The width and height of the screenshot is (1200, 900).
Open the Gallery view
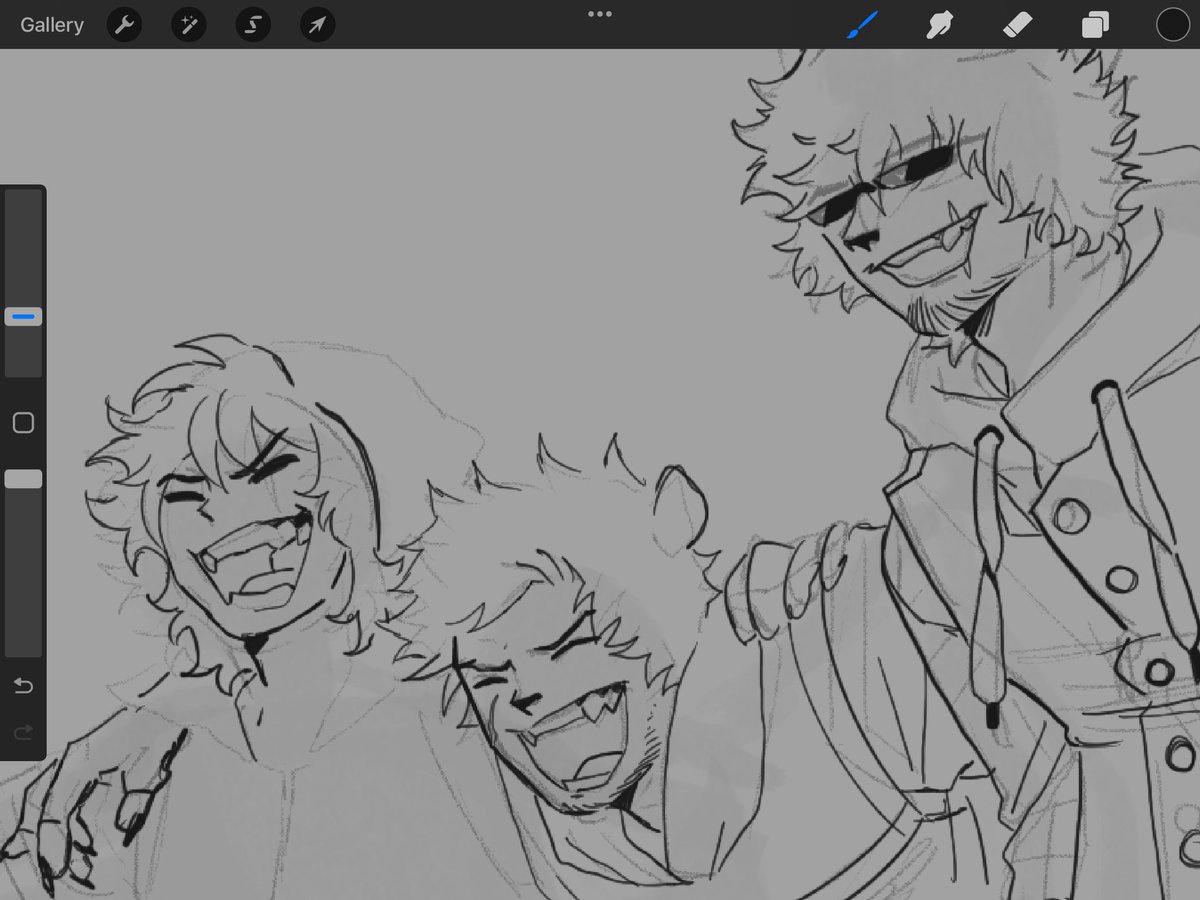click(52, 25)
